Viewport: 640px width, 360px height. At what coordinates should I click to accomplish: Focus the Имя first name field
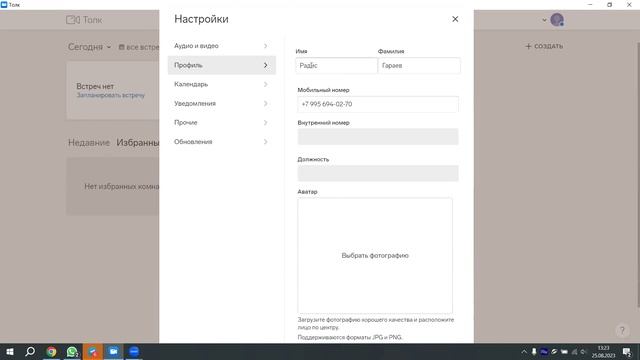coord(336,65)
